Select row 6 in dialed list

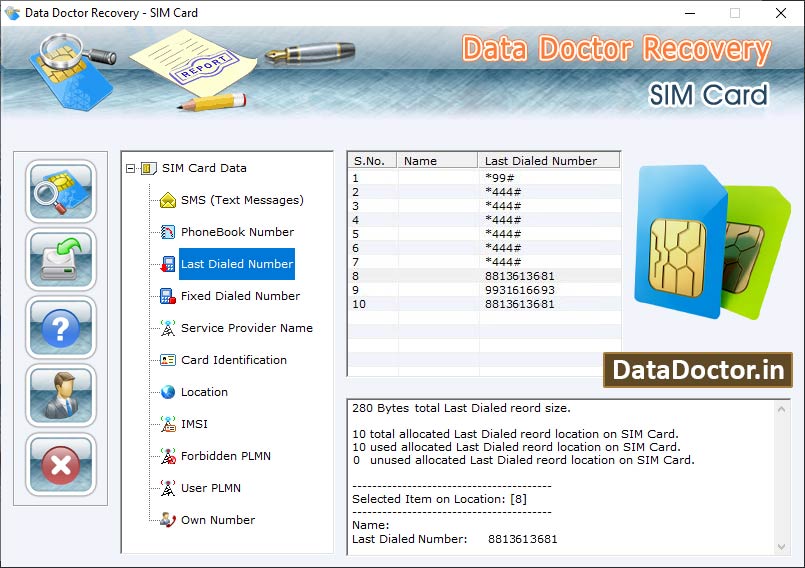pos(484,248)
